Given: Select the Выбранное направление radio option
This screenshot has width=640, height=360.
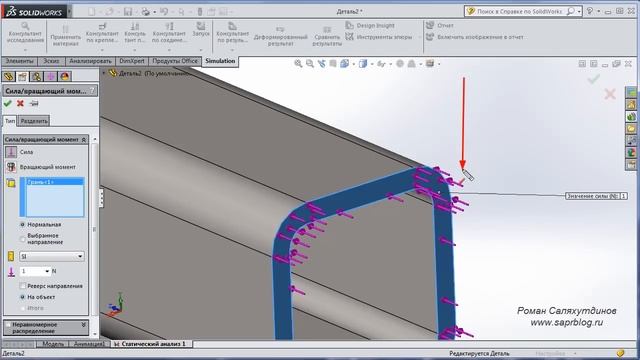Looking at the screenshot, I should pos(22,239).
